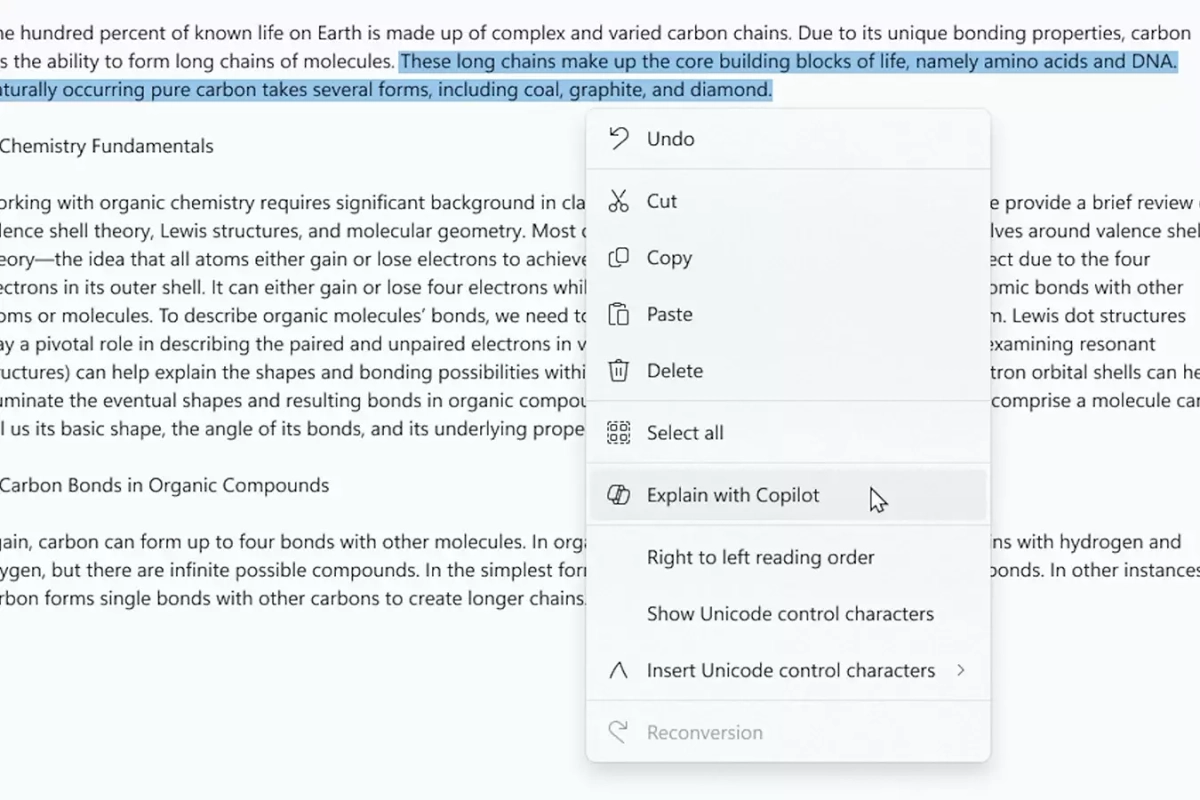The height and width of the screenshot is (800, 1200).
Task: Select the Undo menu entry
Action: point(670,139)
